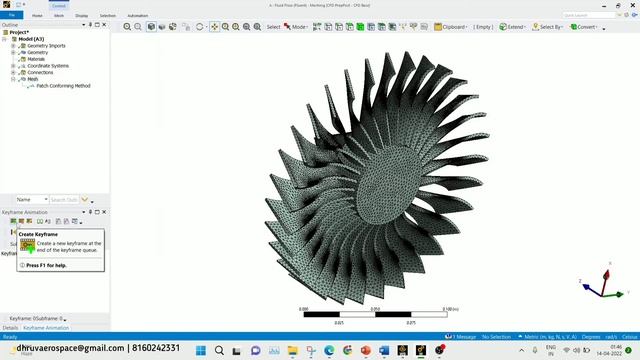Switch to Display ribbon tab
This screenshot has height=360, width=640.
pos(82,16)
